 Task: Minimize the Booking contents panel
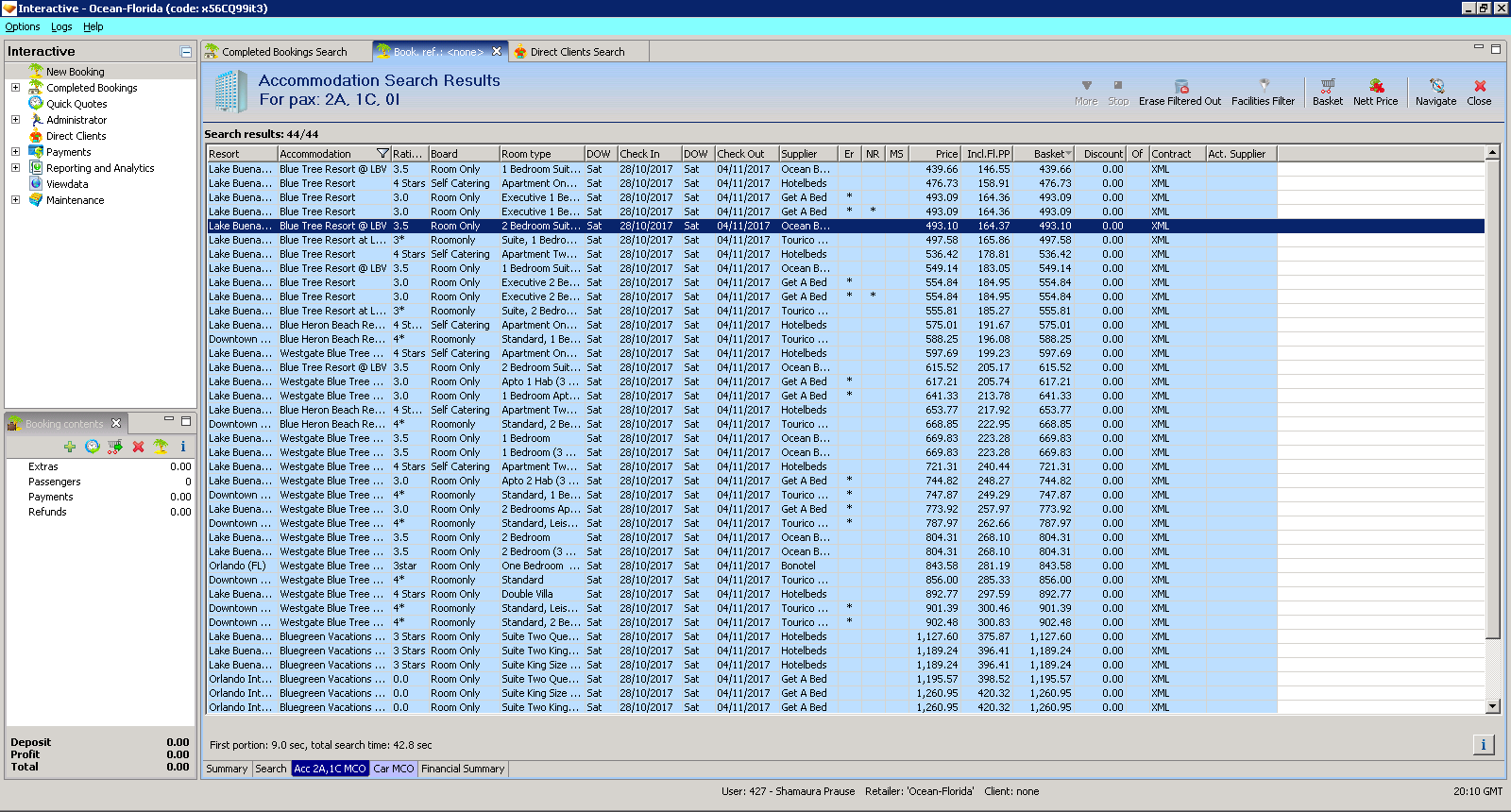169,420
